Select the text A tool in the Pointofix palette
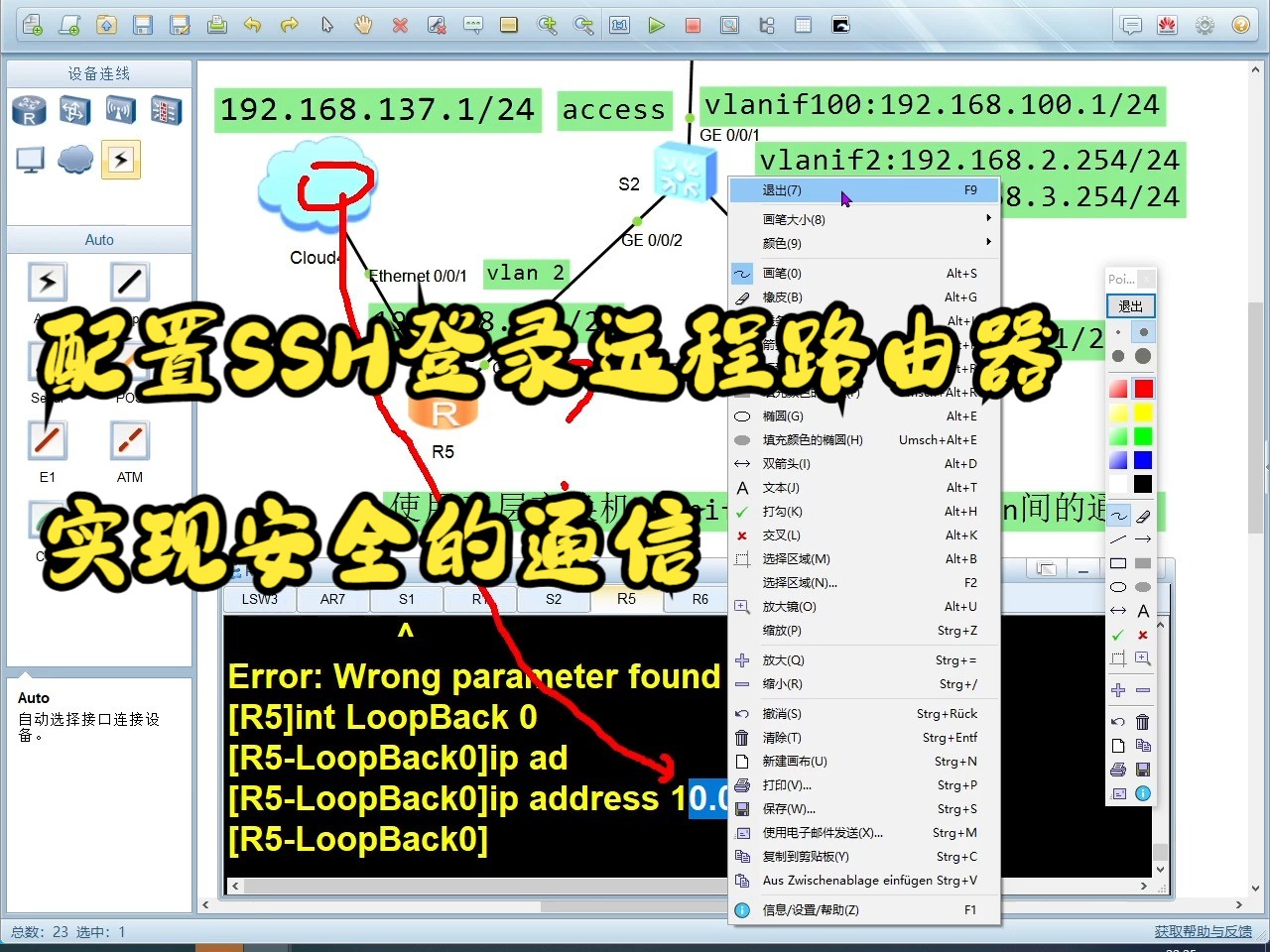 pyautogui.click(x=1143, y=611)
